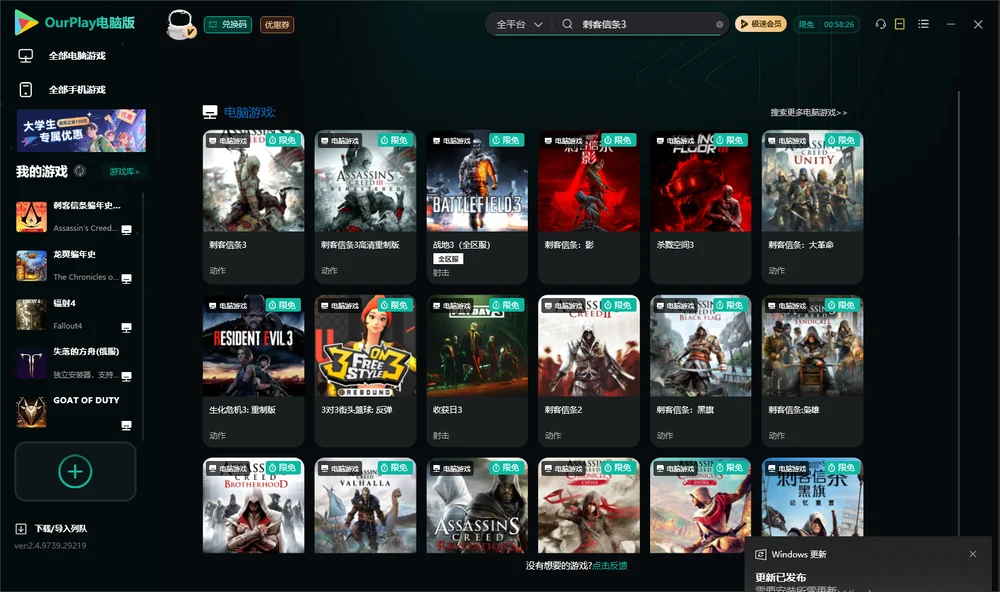This screenshot has width=1000, height=592.
Task: Click the search magnifier icon
Action: 567,24
